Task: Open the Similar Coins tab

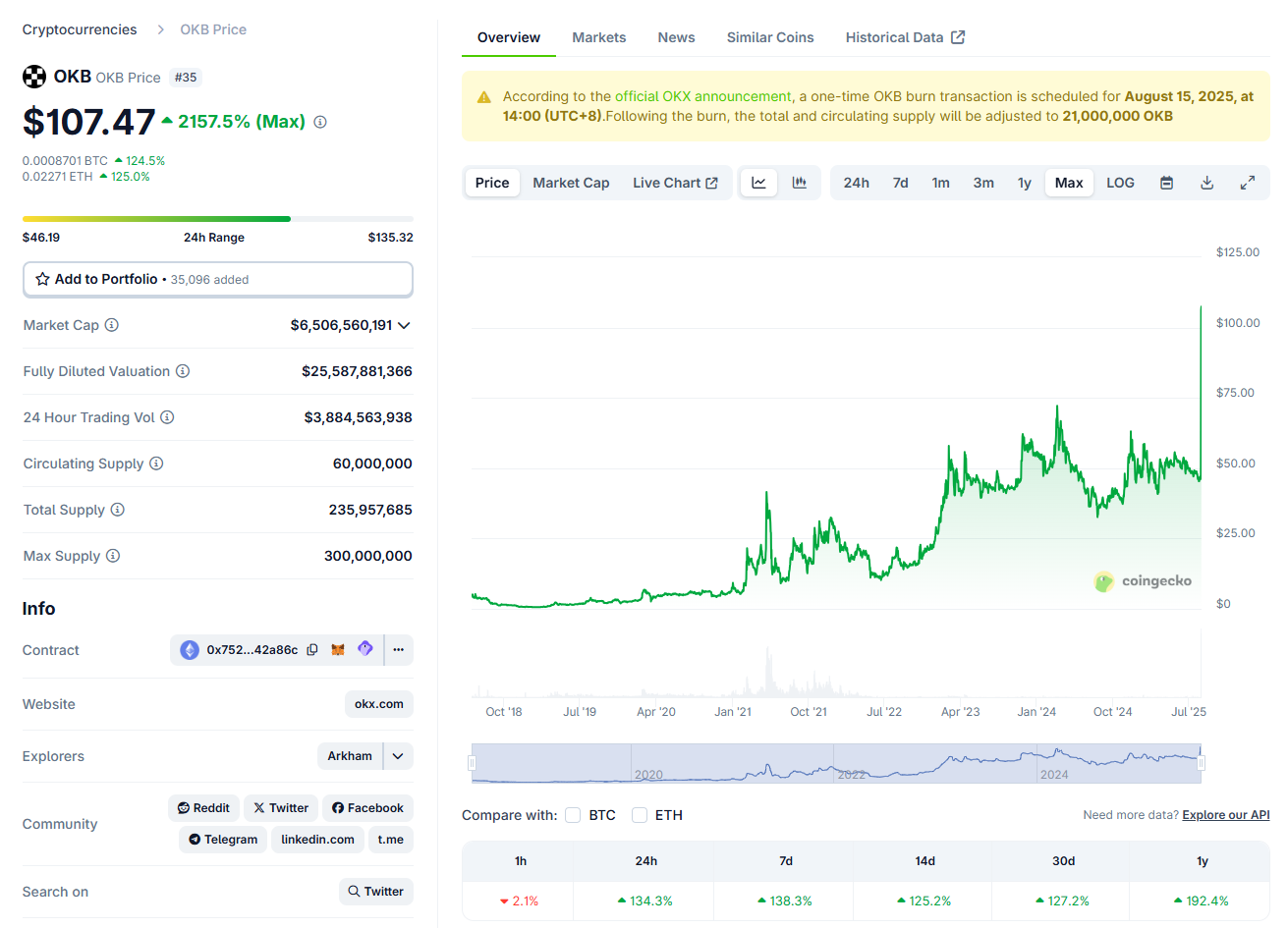Action: (769, 37)
